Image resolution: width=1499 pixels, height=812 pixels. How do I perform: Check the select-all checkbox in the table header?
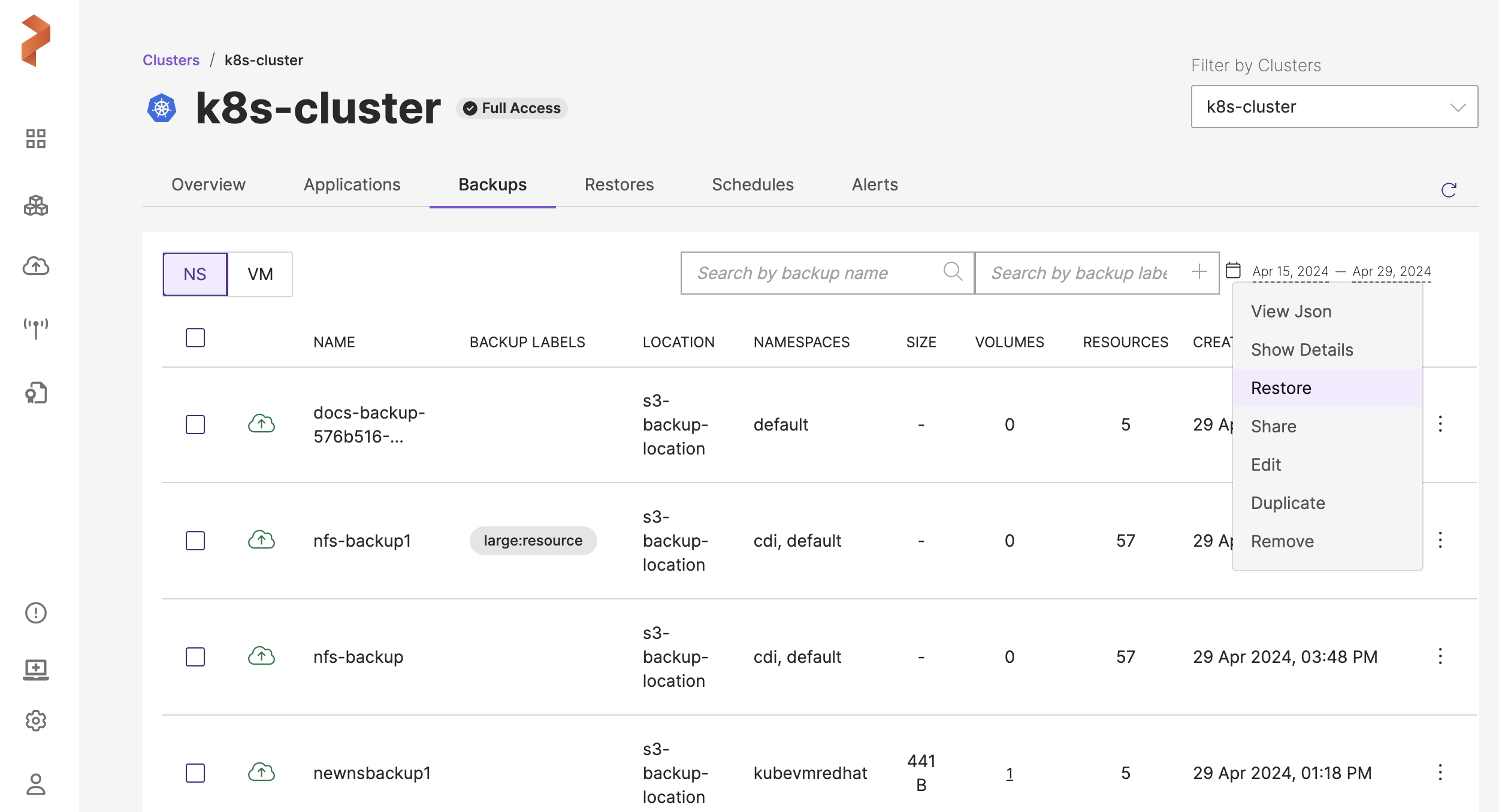tap(195, 338)
